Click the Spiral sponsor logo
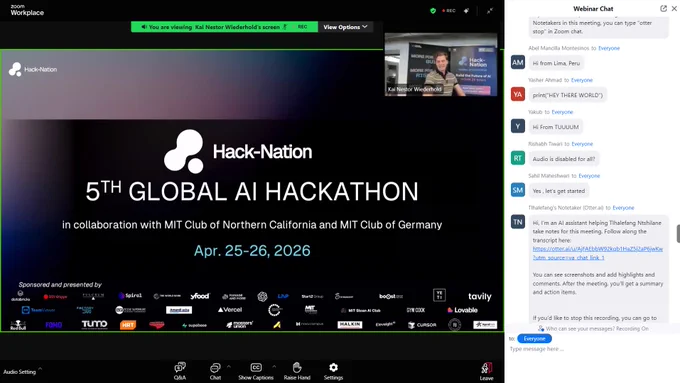The width and height of the screenshot is (680, 383). tap(130, 296)
